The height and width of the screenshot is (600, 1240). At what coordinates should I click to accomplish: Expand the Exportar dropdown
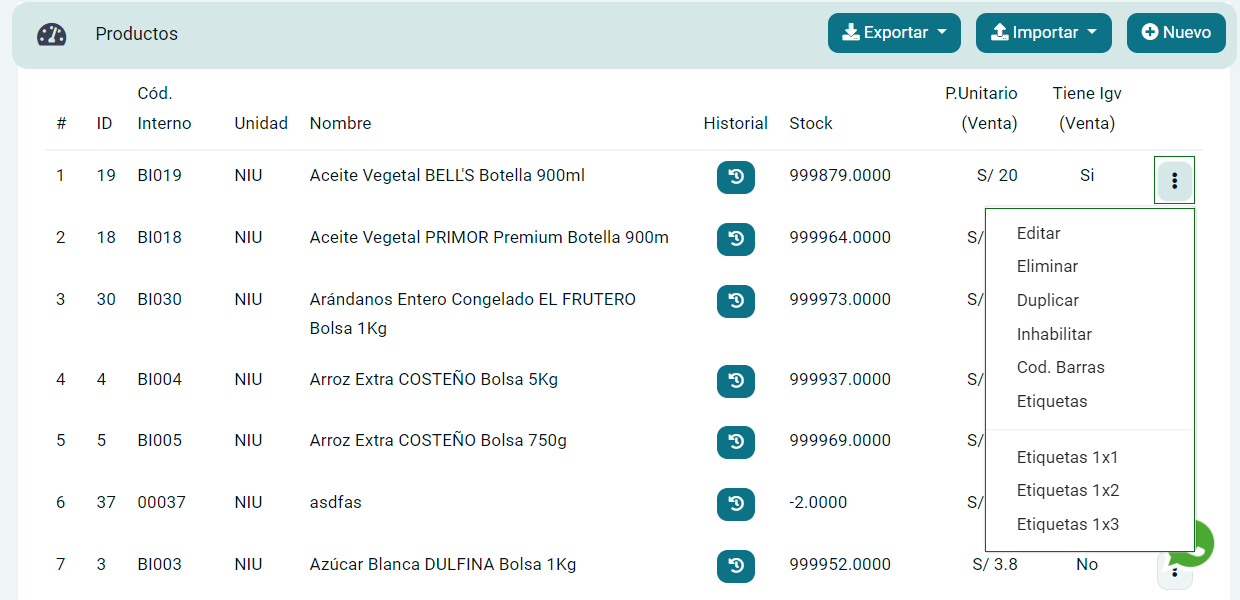tap(894, 33)
